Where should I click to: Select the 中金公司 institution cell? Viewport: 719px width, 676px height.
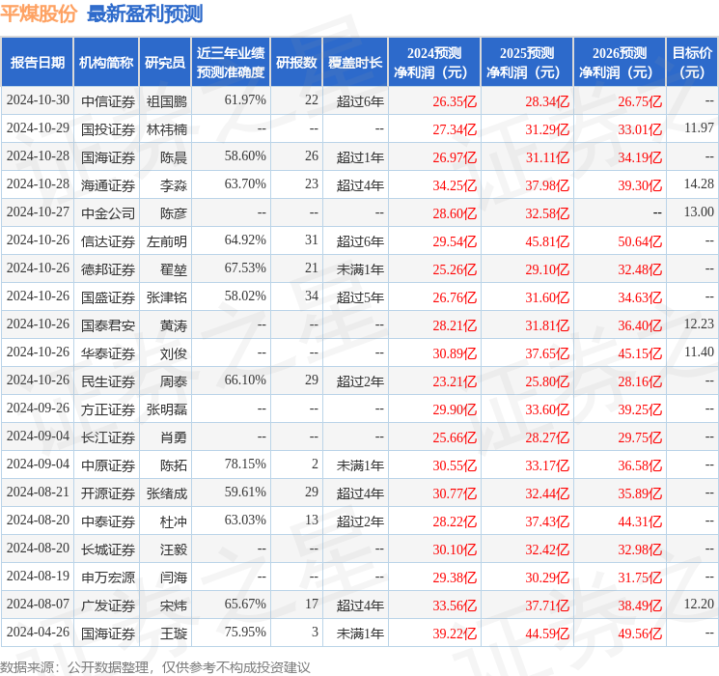tap(108, 213)
